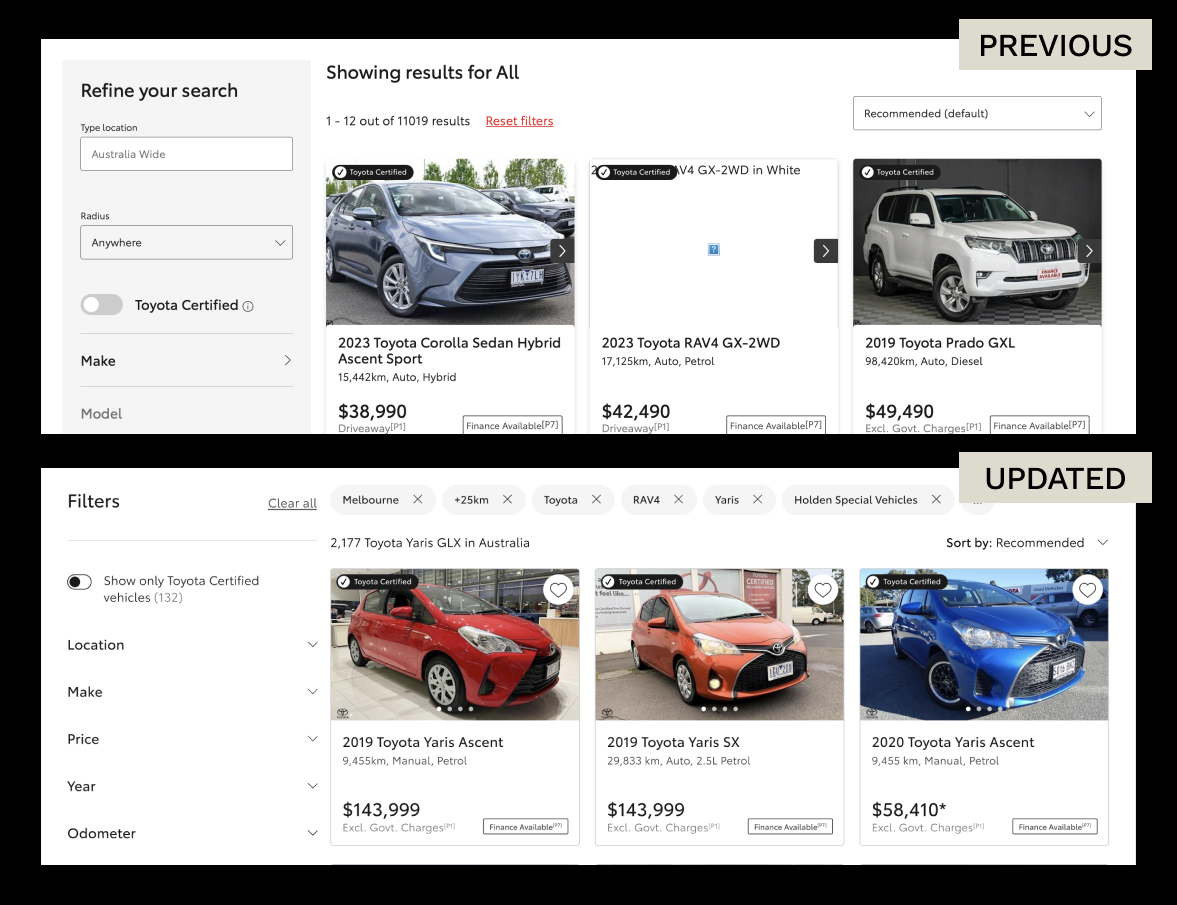Open blue 2020 Yaris Ascent photo
Image resolution: width=1177 pixels, height=905 pixels.
(984, 645)
